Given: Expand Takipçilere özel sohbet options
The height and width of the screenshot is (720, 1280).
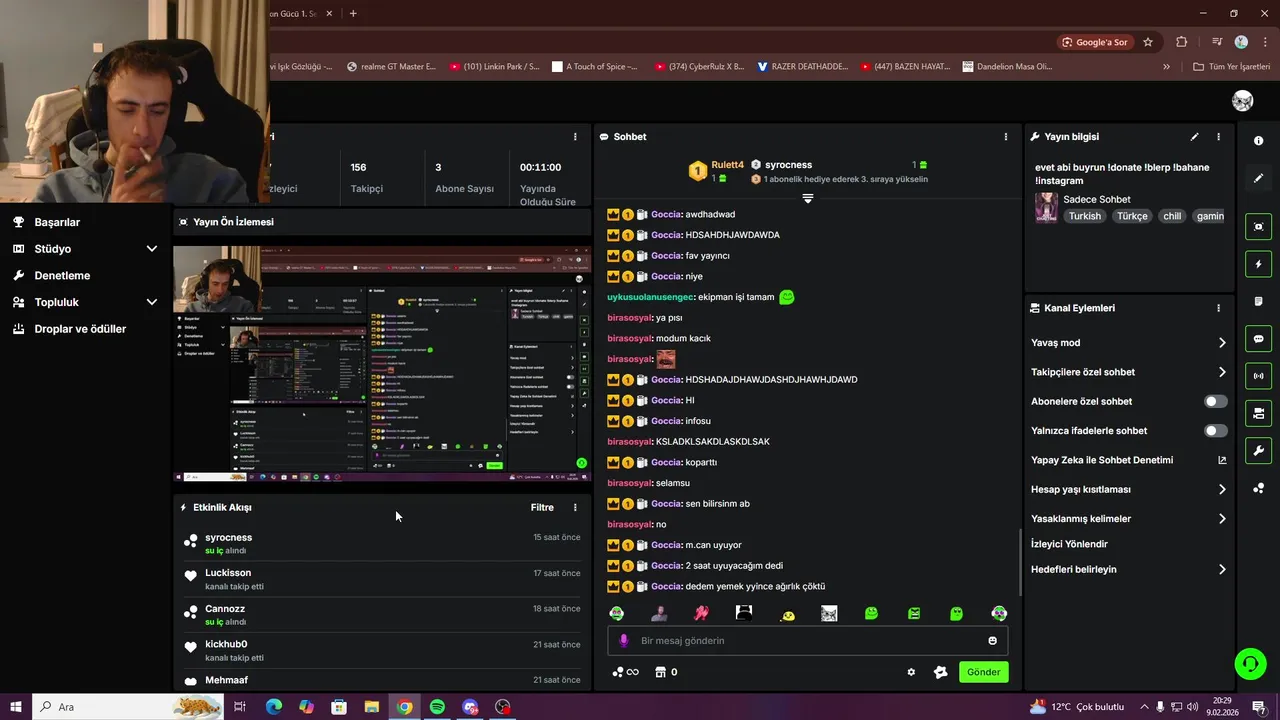Looking at the screenshot, I should click(1222, 372).
